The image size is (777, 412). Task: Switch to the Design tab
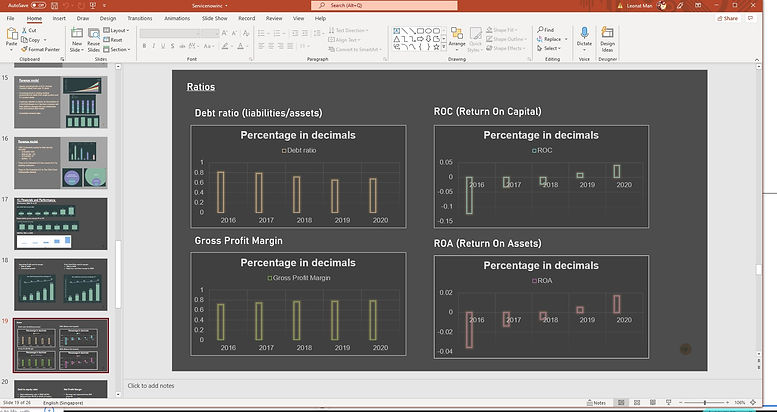click(108, 18)
